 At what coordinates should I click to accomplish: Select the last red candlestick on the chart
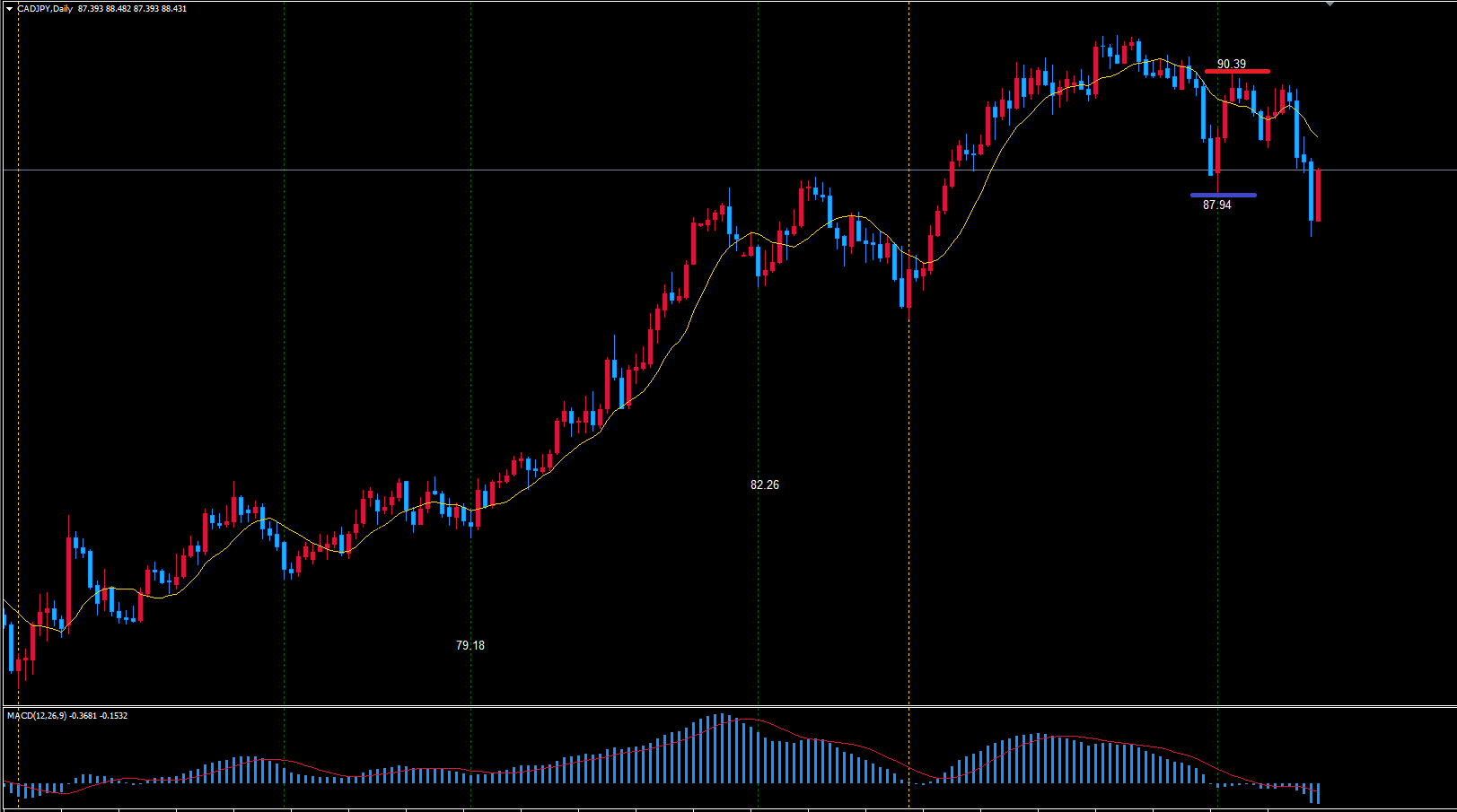coord(1318,195)
